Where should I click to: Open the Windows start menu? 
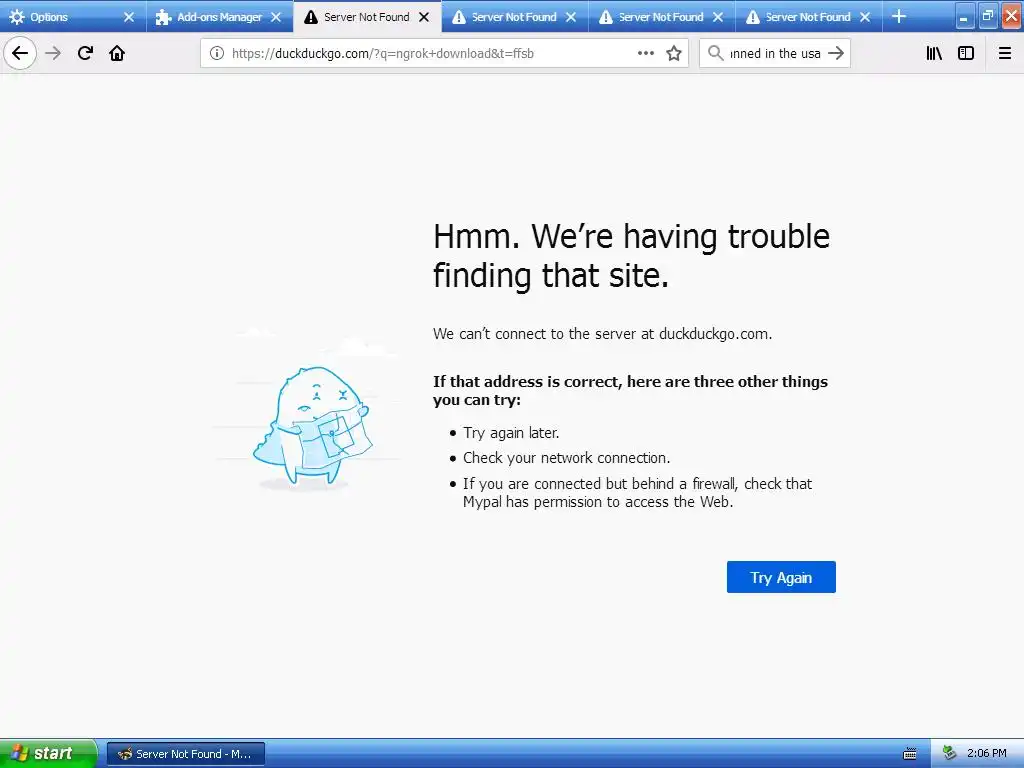[x=47, y=754]
